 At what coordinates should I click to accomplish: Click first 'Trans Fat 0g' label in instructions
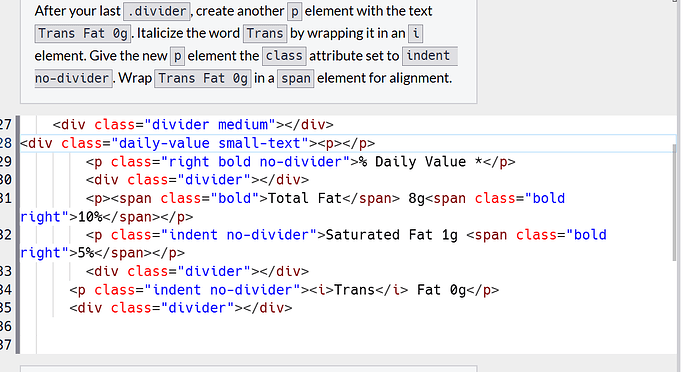pos(83,33)
